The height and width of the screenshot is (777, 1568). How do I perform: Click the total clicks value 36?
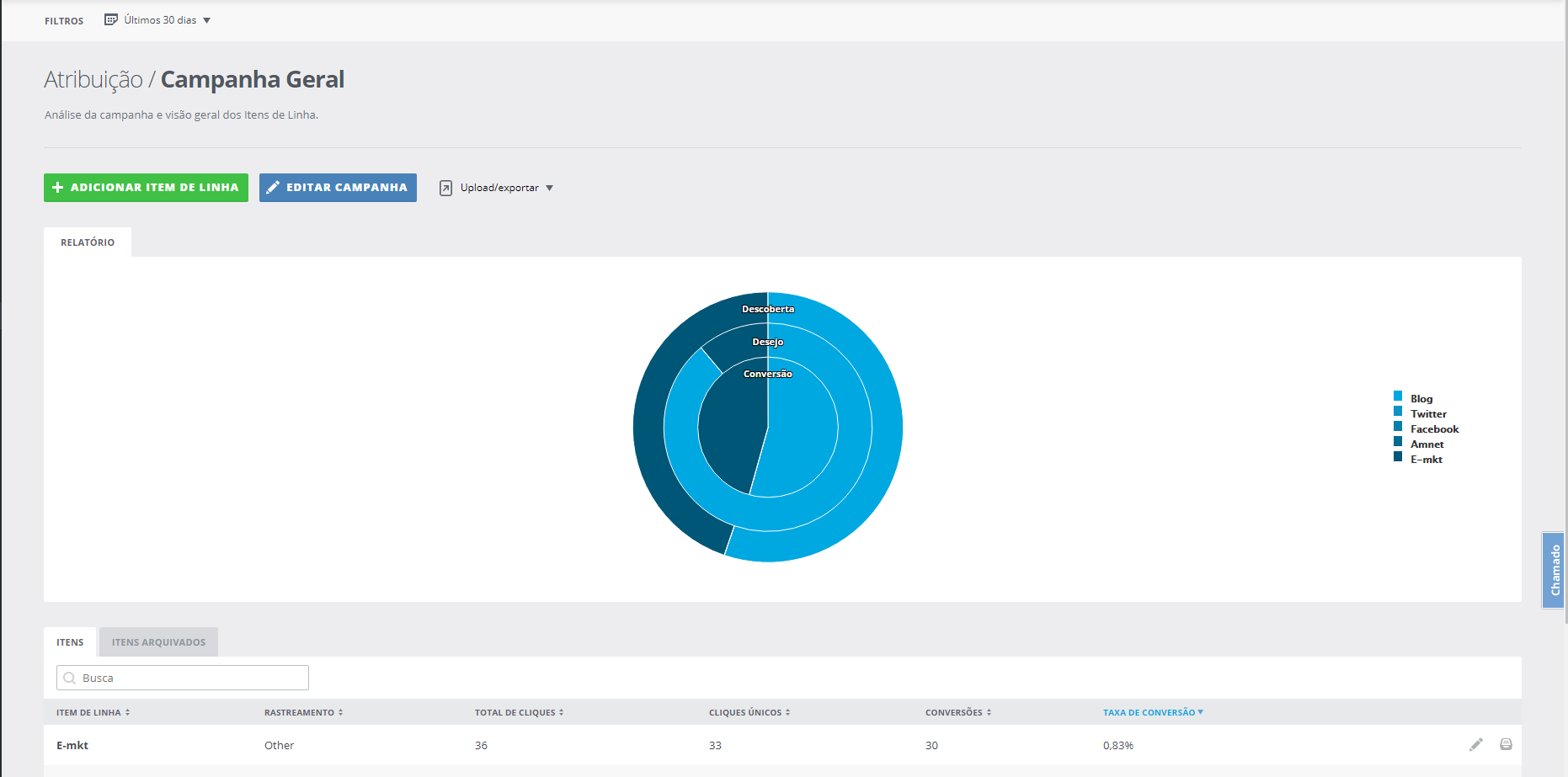(481, 745)
